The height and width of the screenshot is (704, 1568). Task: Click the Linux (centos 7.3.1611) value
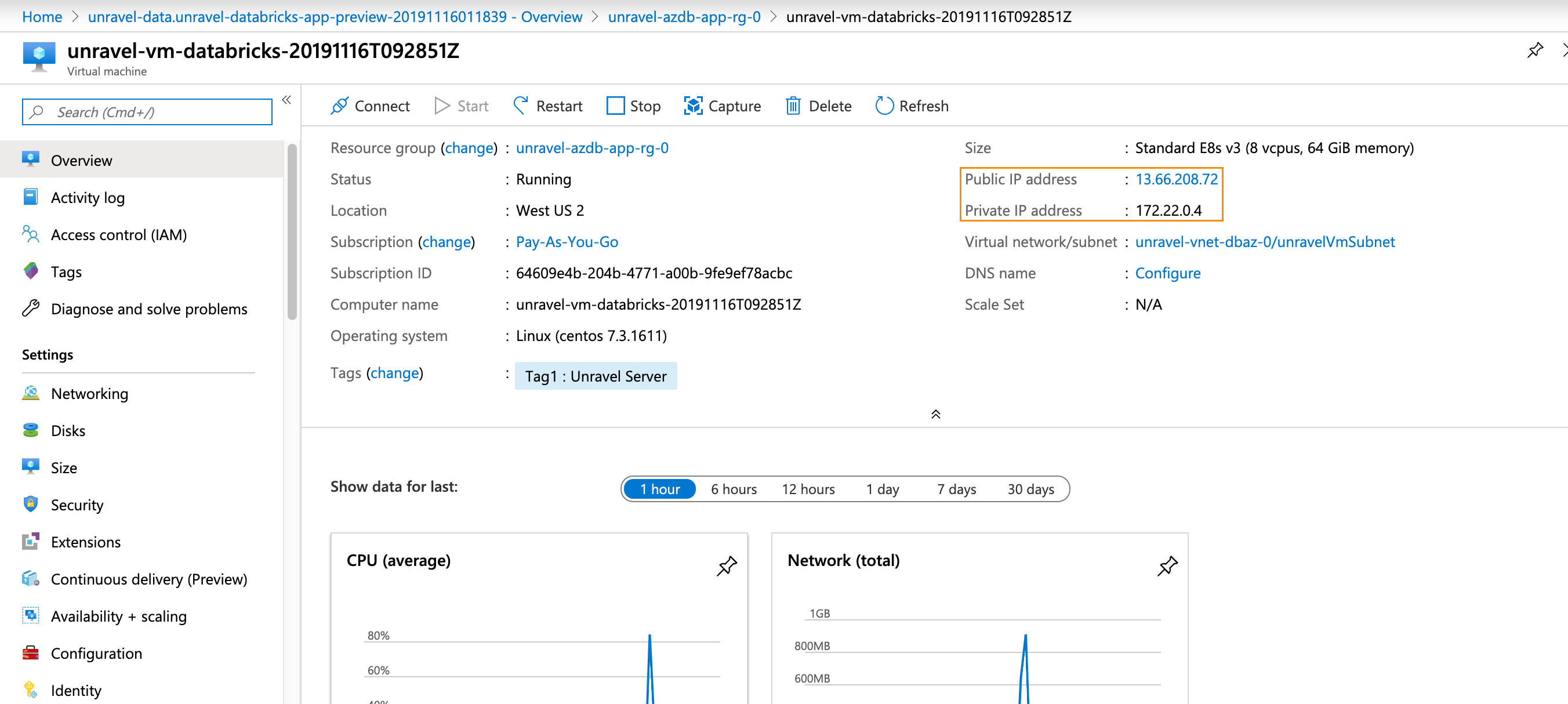tap(591, 335)
